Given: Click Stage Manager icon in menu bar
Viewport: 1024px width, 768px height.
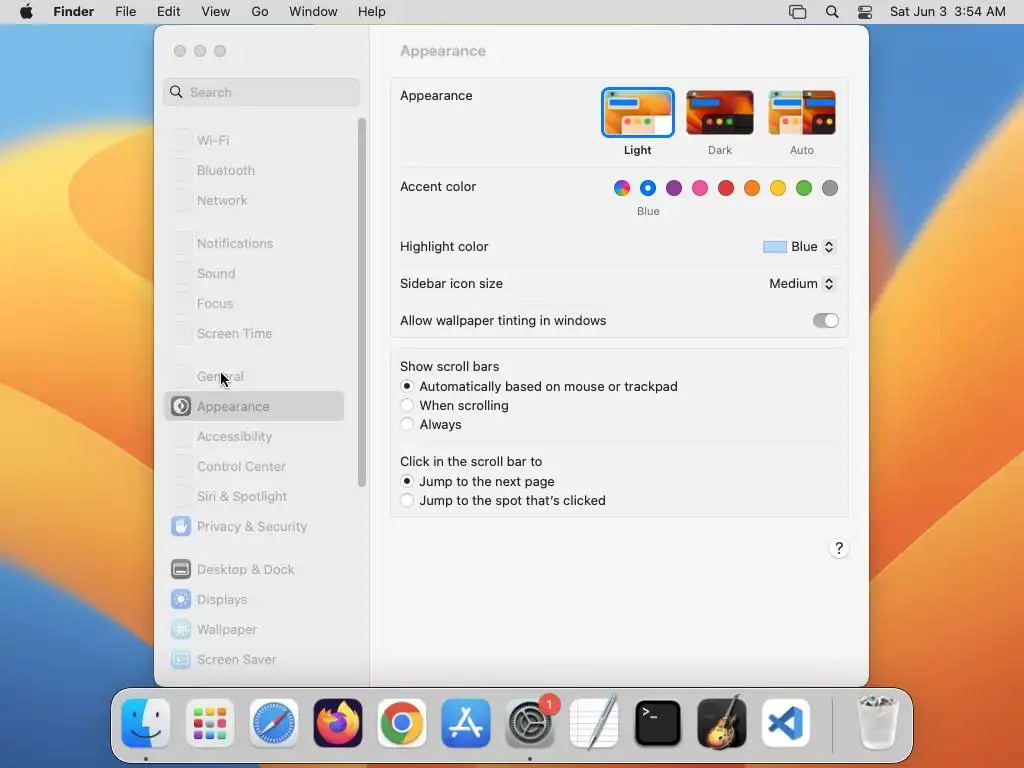Looking at the screenshot, I should [x=797, y=12].
